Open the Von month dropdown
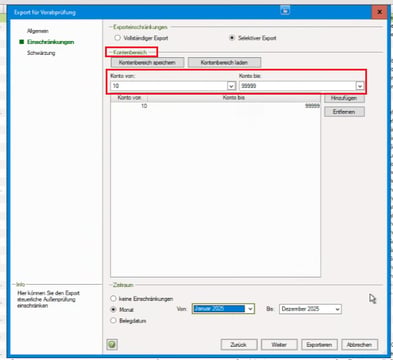This screenshot has height=360, width=393. [250, 309]
